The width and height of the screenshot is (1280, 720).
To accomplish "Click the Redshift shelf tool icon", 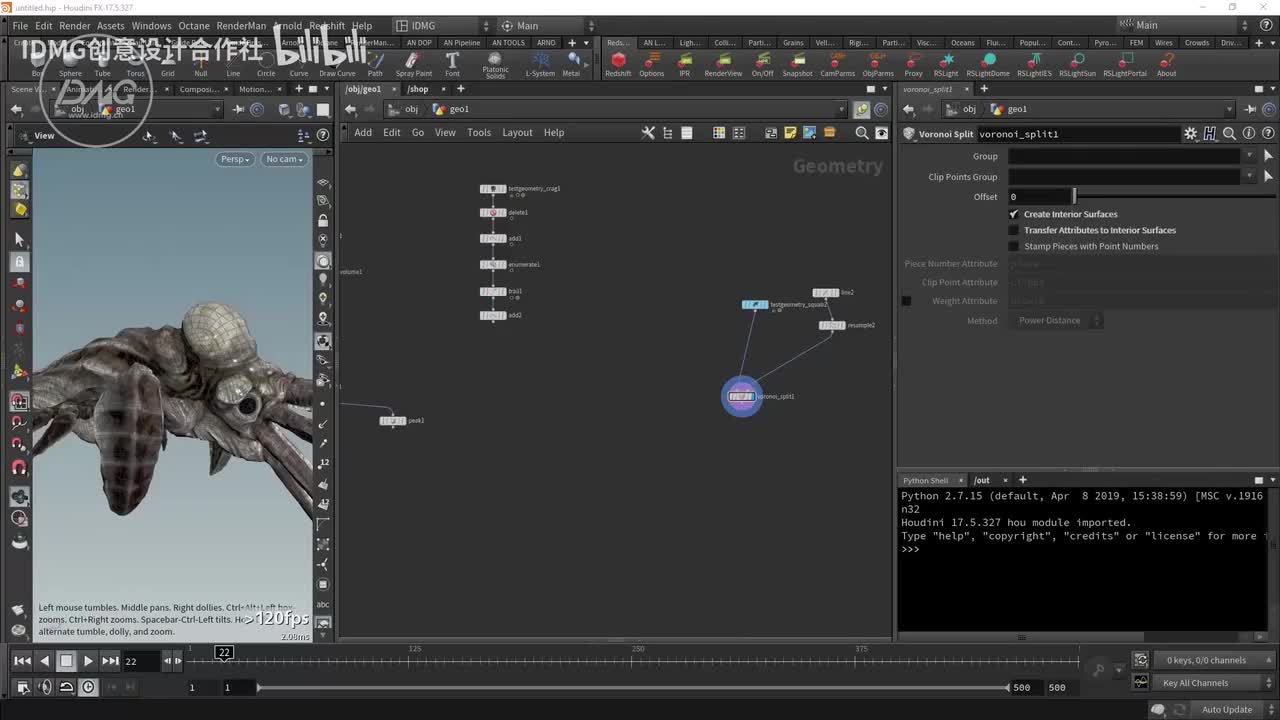I will (x=618, y=62).
